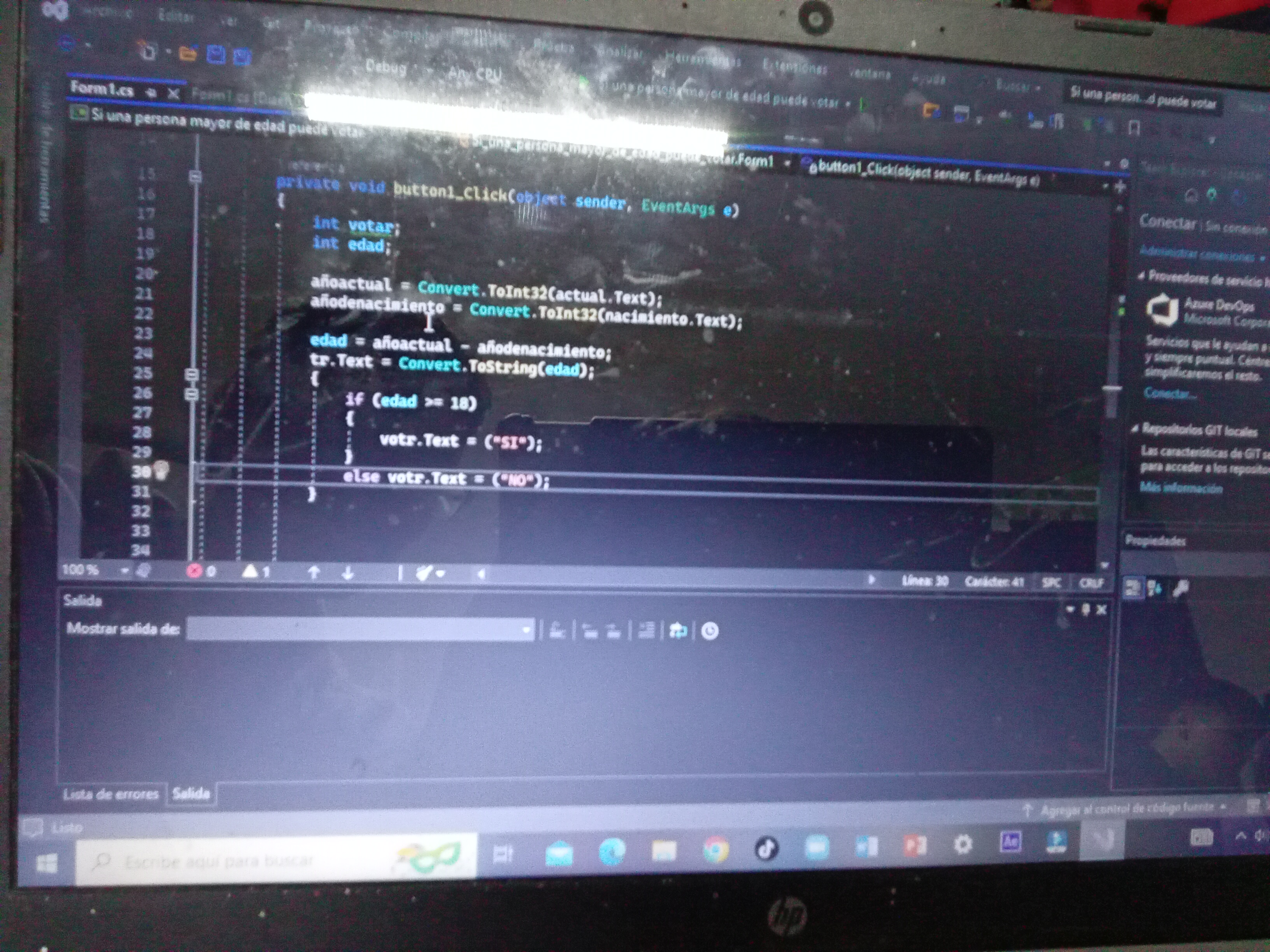Screen dimensions: 1270x952
Task: Click the lightbulb quick actions icon
Action: (162, 470)
